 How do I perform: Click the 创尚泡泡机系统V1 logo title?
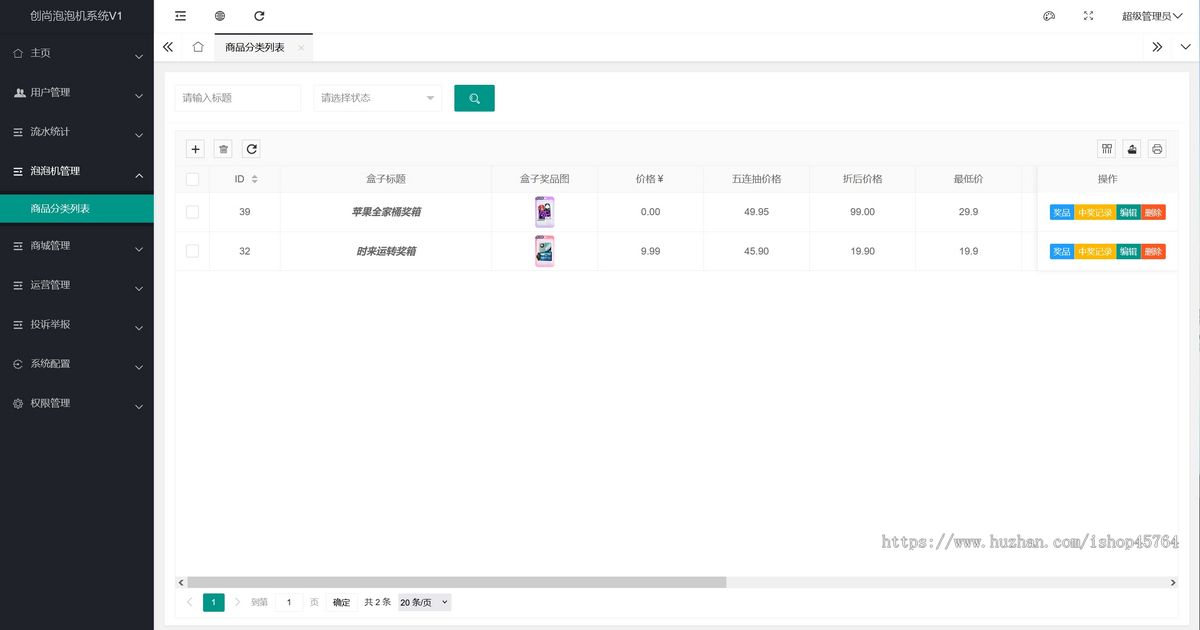(77, 16)
